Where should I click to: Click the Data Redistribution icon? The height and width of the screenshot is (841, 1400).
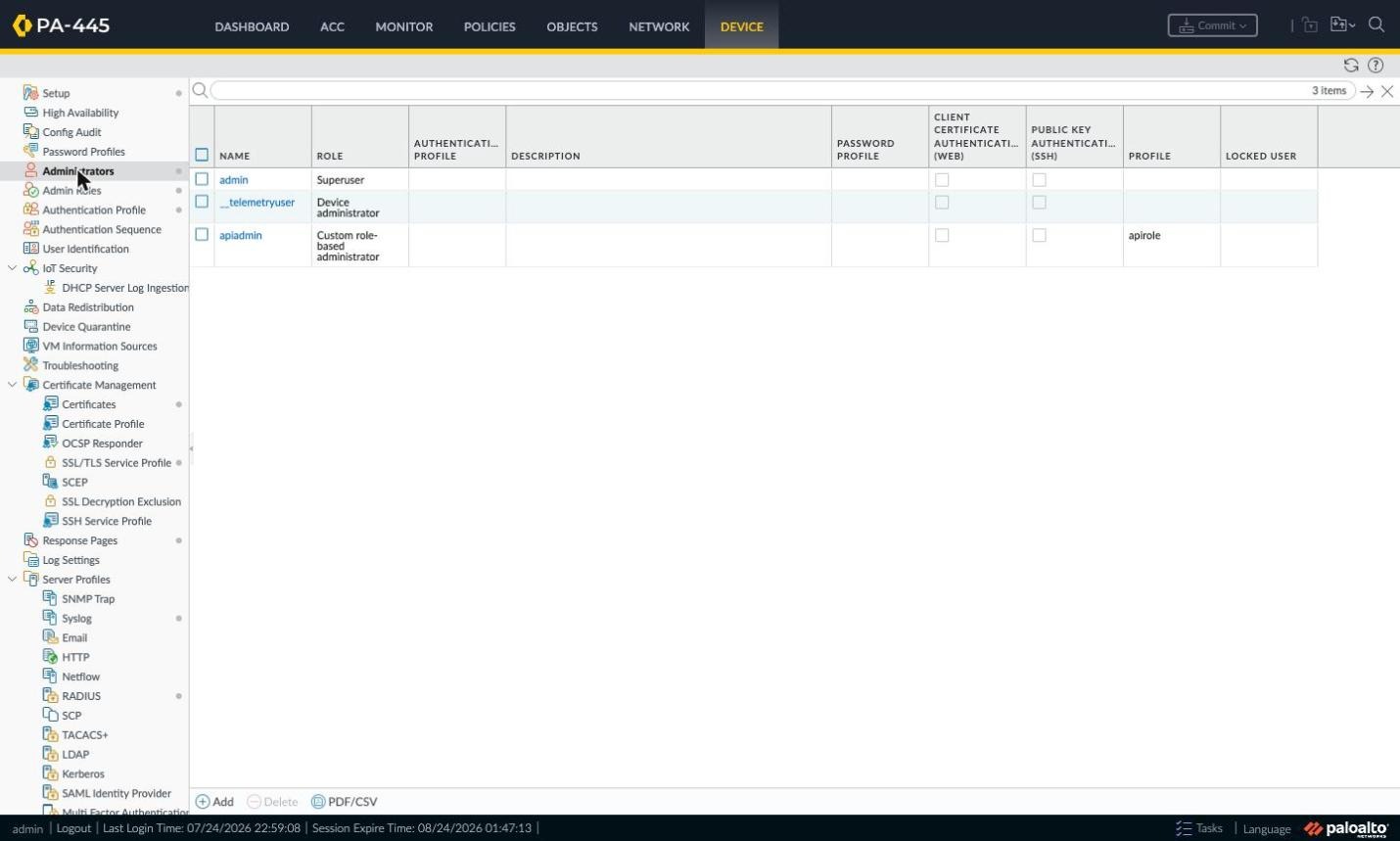point(30,307)
